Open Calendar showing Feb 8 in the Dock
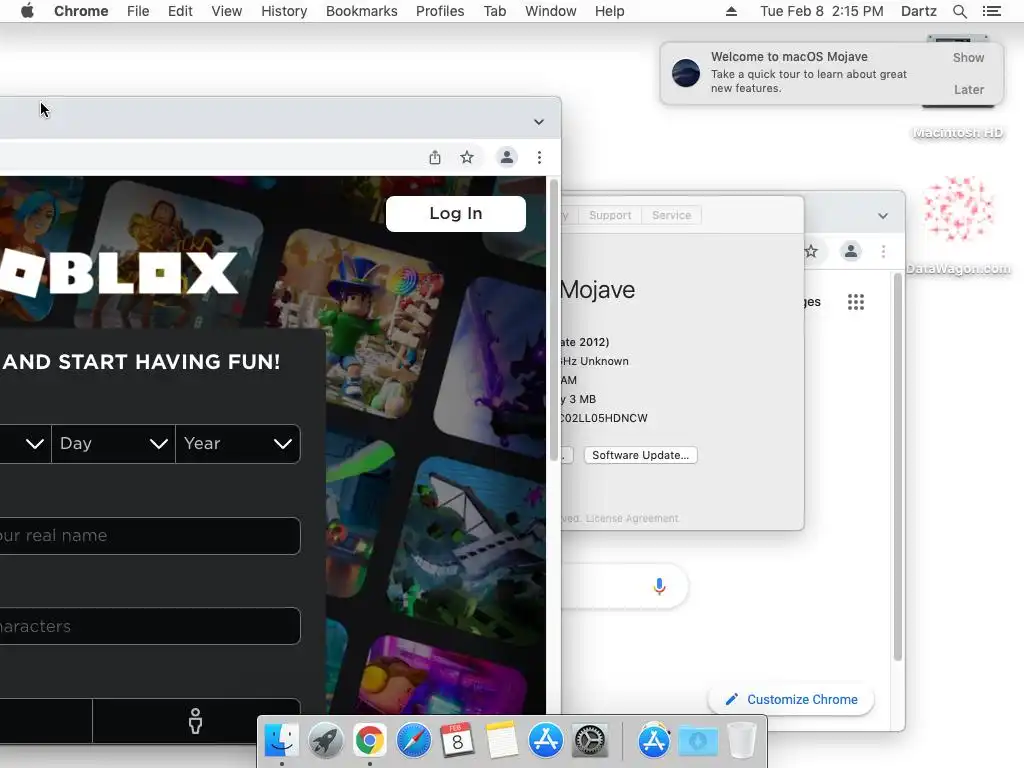 pyautogui.click(x=457, y=741)
